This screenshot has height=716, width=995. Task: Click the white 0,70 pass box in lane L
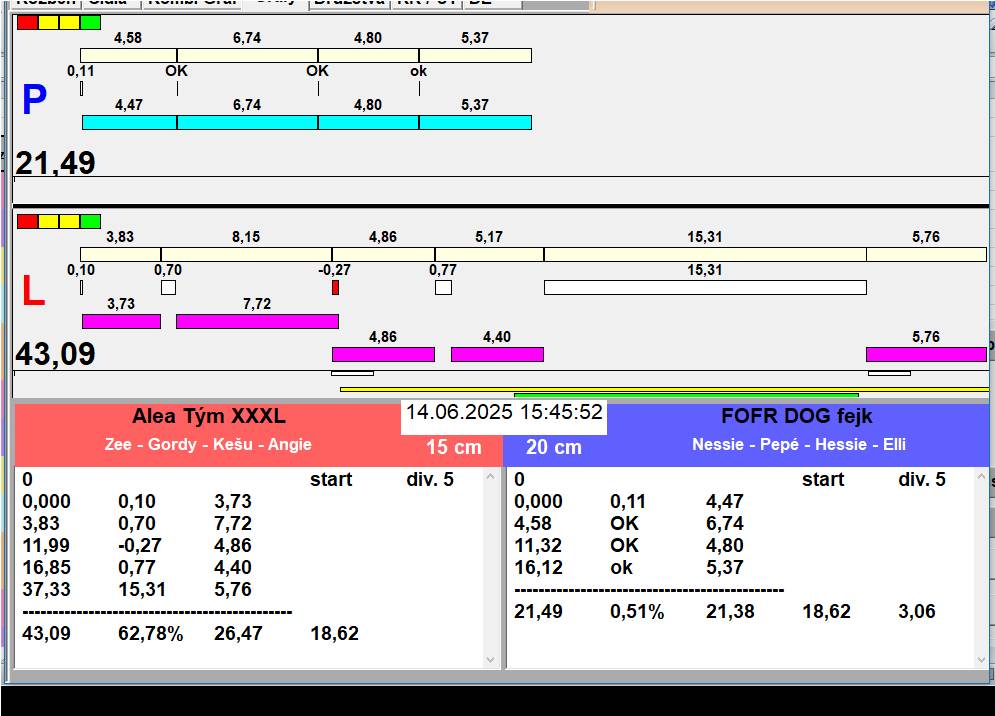coord(168,287)
